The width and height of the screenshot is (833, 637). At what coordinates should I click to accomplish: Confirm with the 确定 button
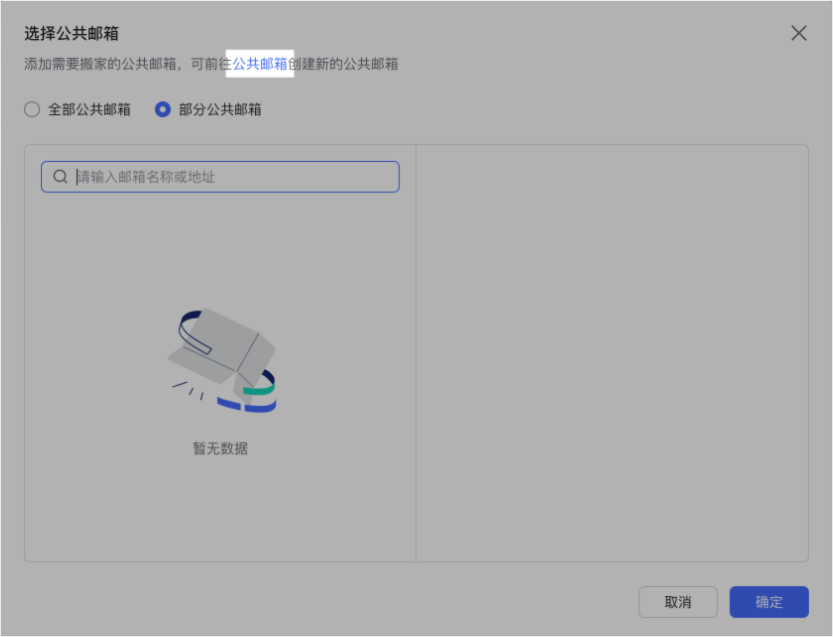click(x=769, y=602)
